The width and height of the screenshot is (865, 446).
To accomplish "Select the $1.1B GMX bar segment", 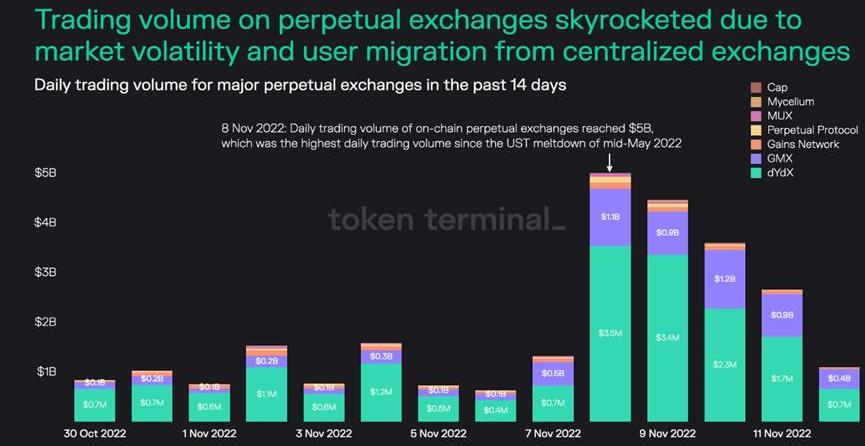I will click(610, 217).
